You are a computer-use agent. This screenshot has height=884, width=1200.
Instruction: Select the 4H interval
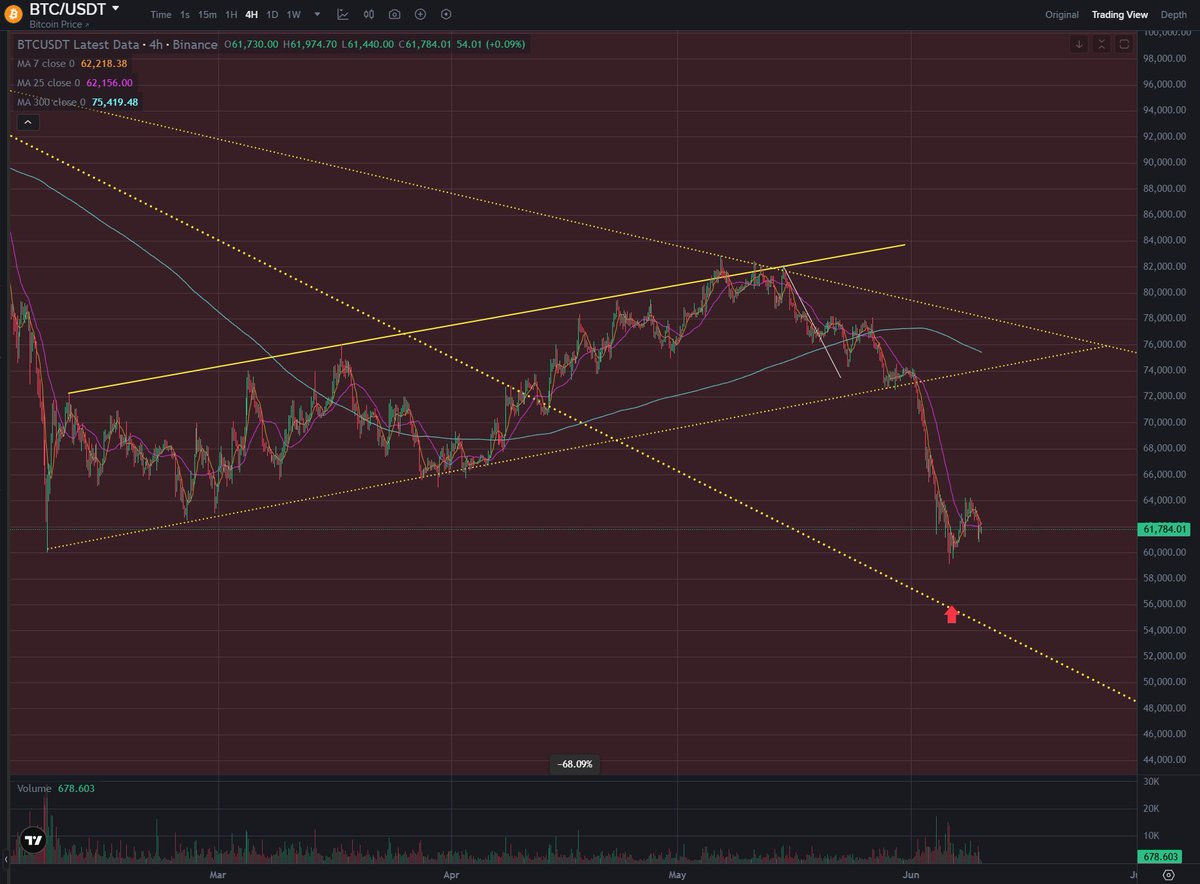tap(251, 15)
